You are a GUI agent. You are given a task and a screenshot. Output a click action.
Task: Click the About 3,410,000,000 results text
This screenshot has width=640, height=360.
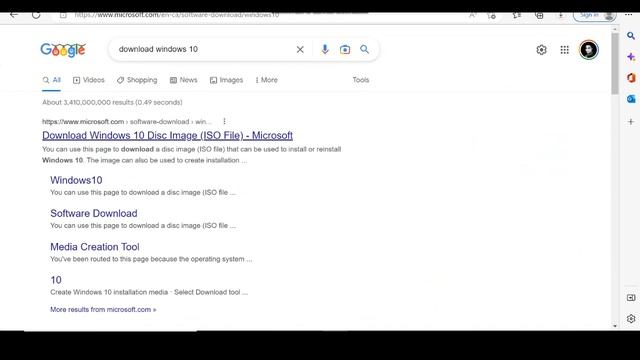(x=112, y=102)
